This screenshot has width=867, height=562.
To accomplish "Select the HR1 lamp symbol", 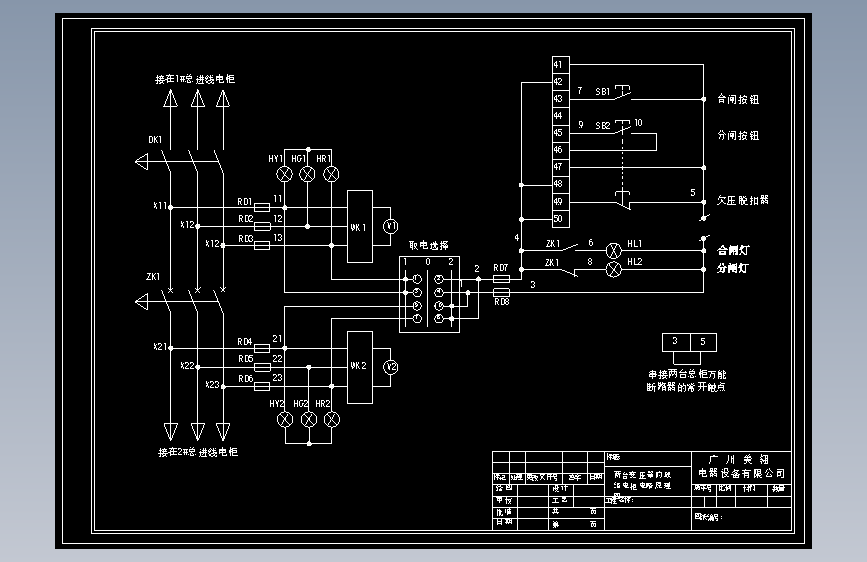I will point(331,175).
